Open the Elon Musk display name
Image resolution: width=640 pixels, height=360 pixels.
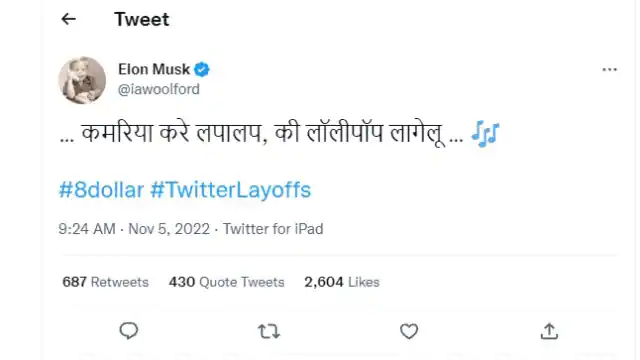pos(154,69)
